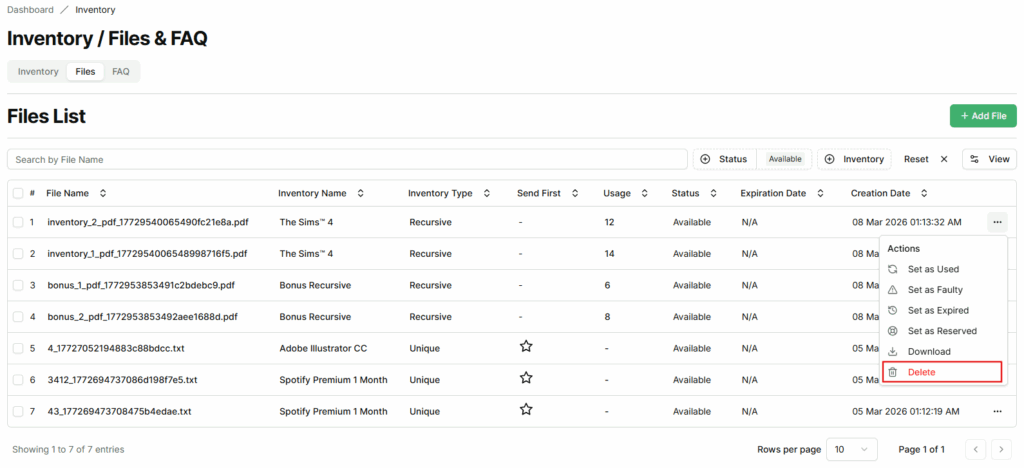Open the View options button

point(989,159)
